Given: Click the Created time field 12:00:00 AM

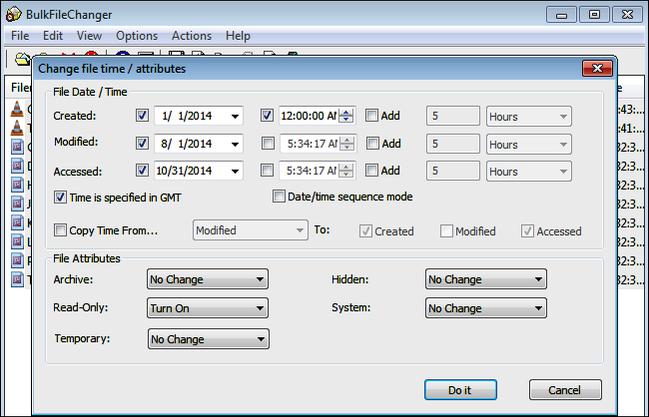Looking at the screenshot, I should tap(308, 116).
